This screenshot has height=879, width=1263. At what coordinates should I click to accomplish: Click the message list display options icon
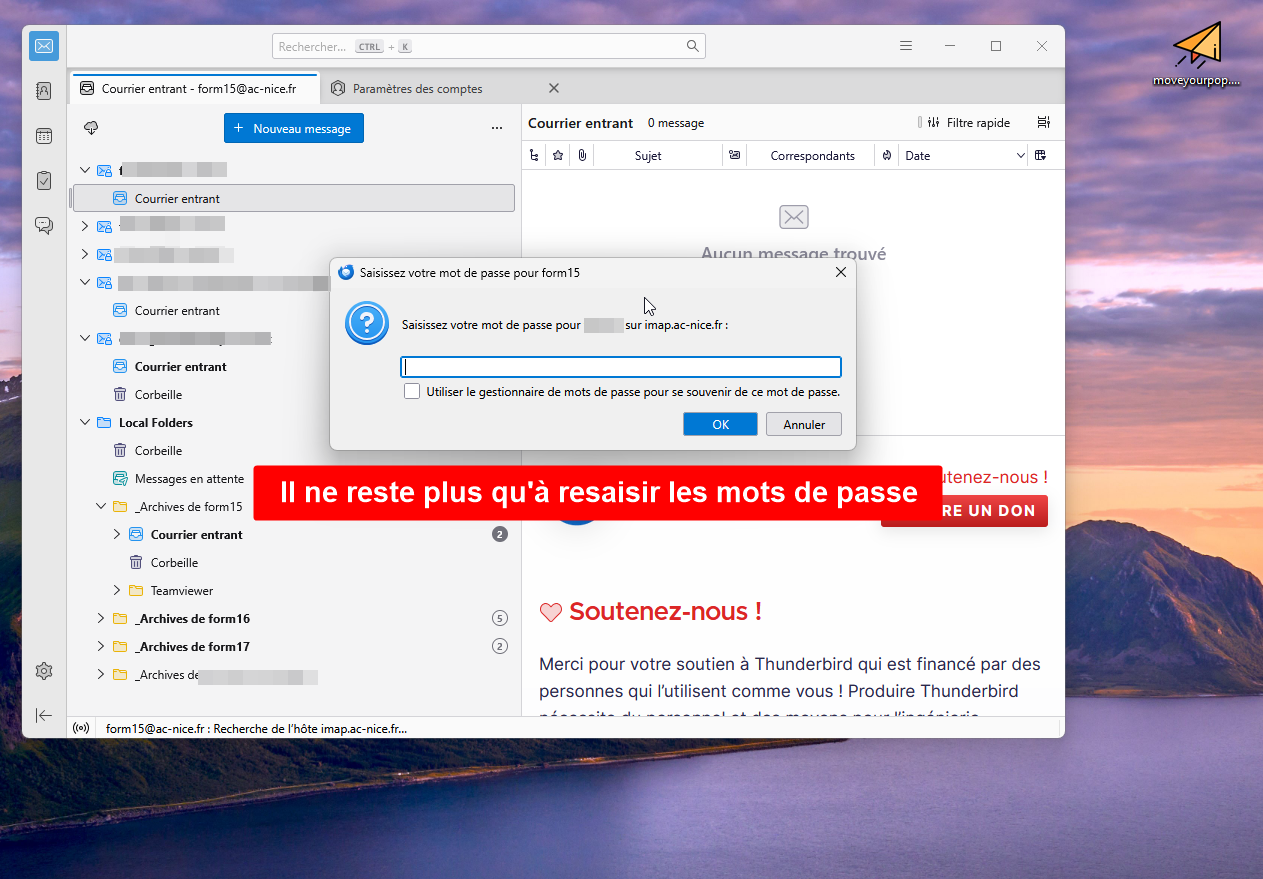[x=1043, y=123]
